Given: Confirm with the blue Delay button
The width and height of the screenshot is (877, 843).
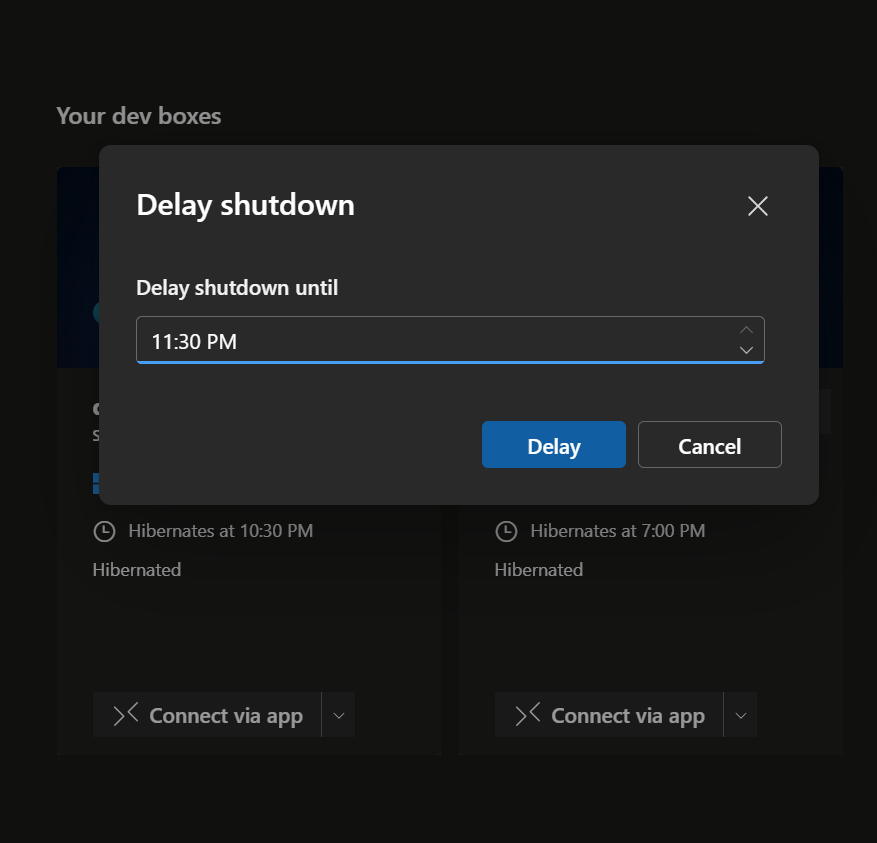Looking at the screenshot, I should (554, 445).
